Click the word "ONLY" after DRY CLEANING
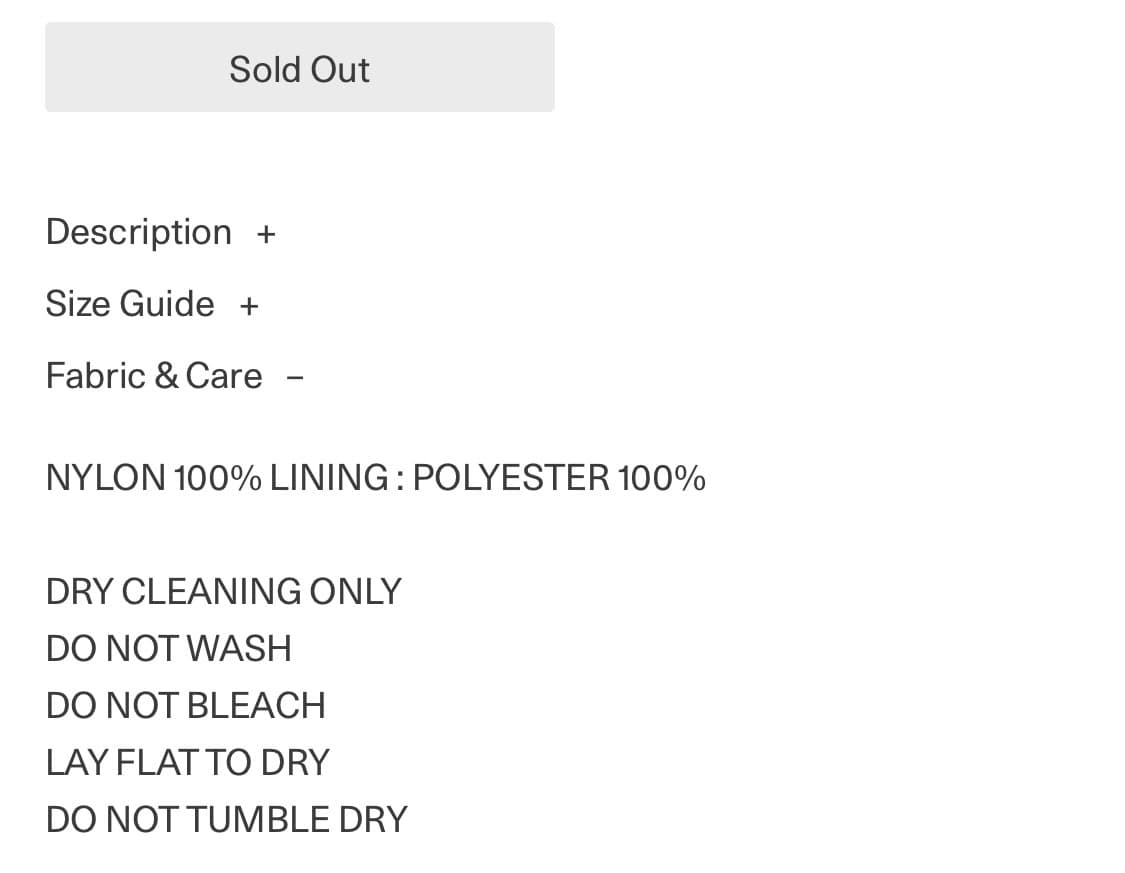 [355, 592]
